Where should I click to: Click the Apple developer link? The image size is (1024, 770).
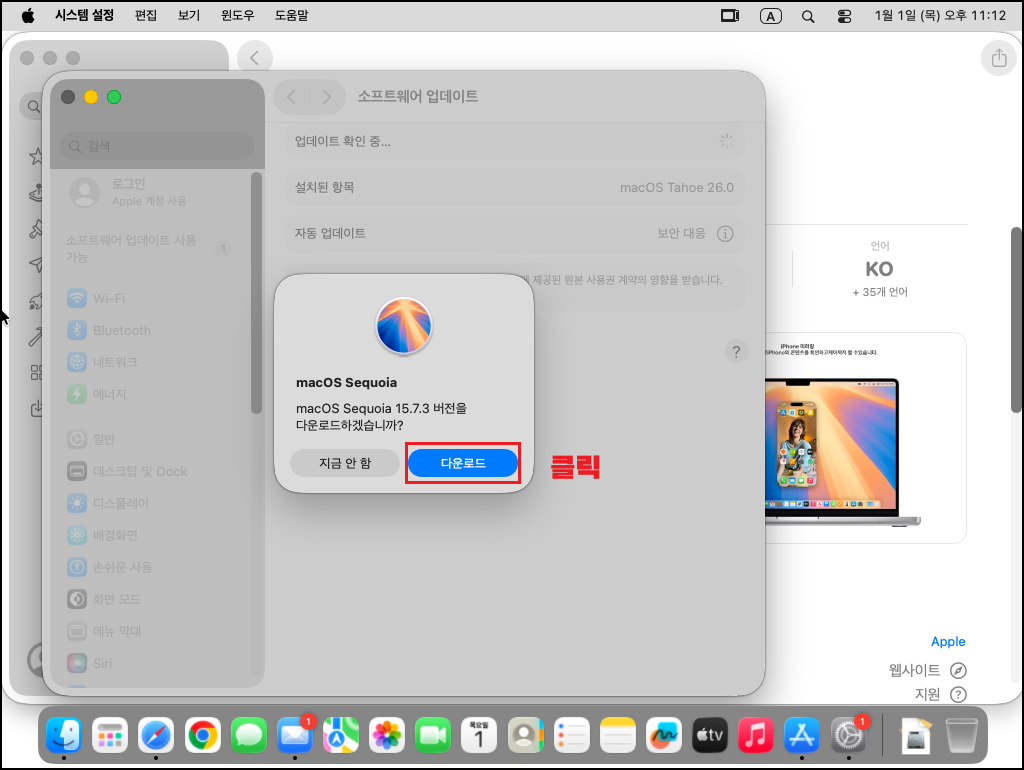point(948,641)
